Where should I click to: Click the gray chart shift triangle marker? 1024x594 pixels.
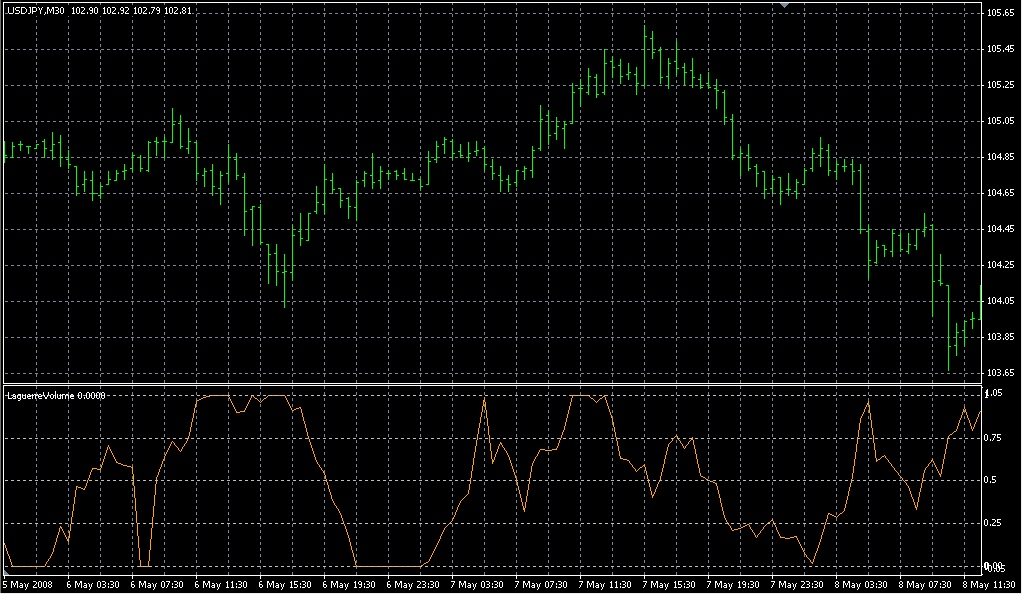(x=785, y=6)
